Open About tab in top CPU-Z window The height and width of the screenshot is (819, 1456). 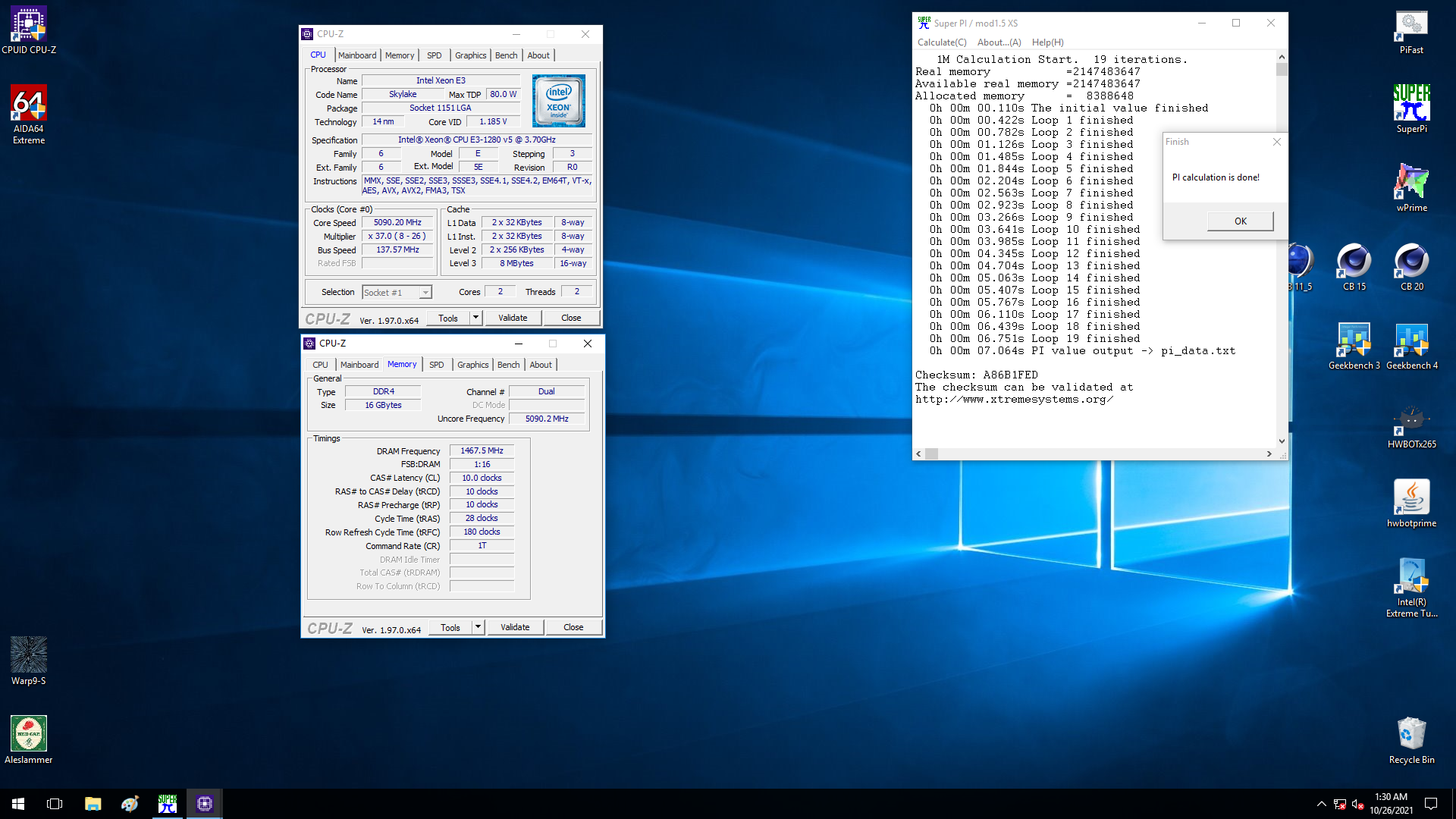pyautogui.click(x=538, y=55)
